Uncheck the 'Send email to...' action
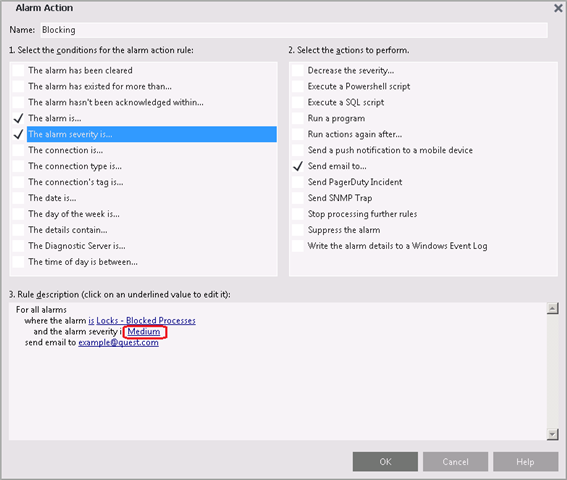 298,166
